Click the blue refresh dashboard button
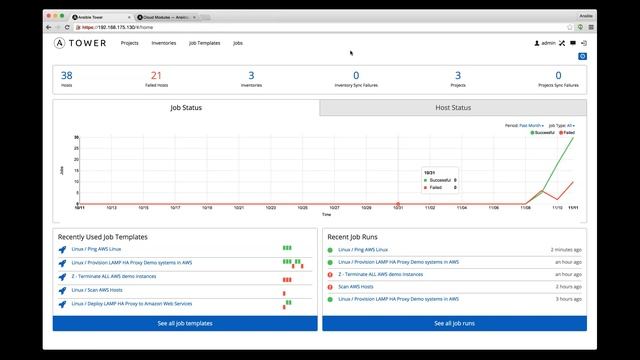 582,56
